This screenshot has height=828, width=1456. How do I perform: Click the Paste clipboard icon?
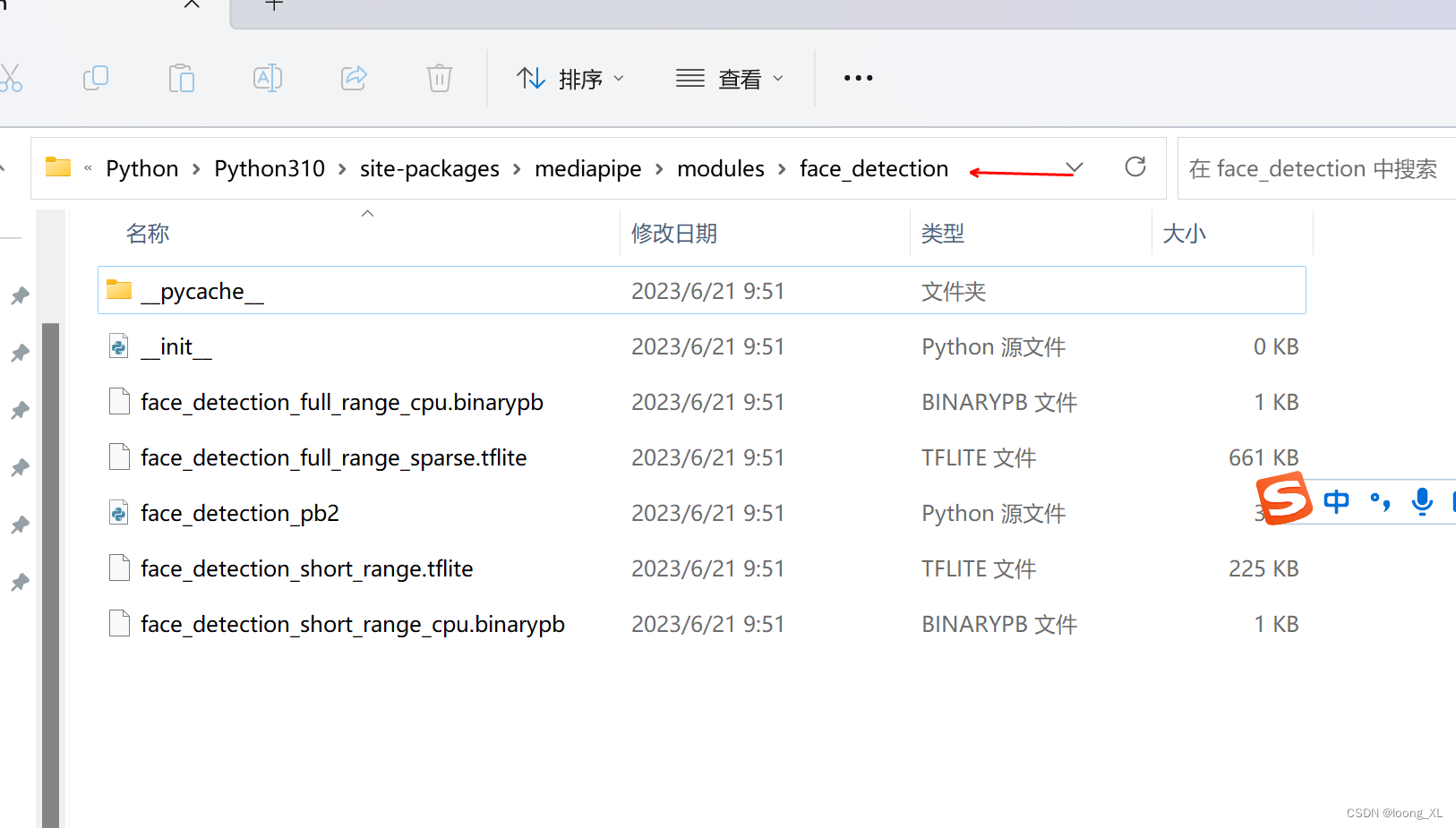tap(181, 79)
